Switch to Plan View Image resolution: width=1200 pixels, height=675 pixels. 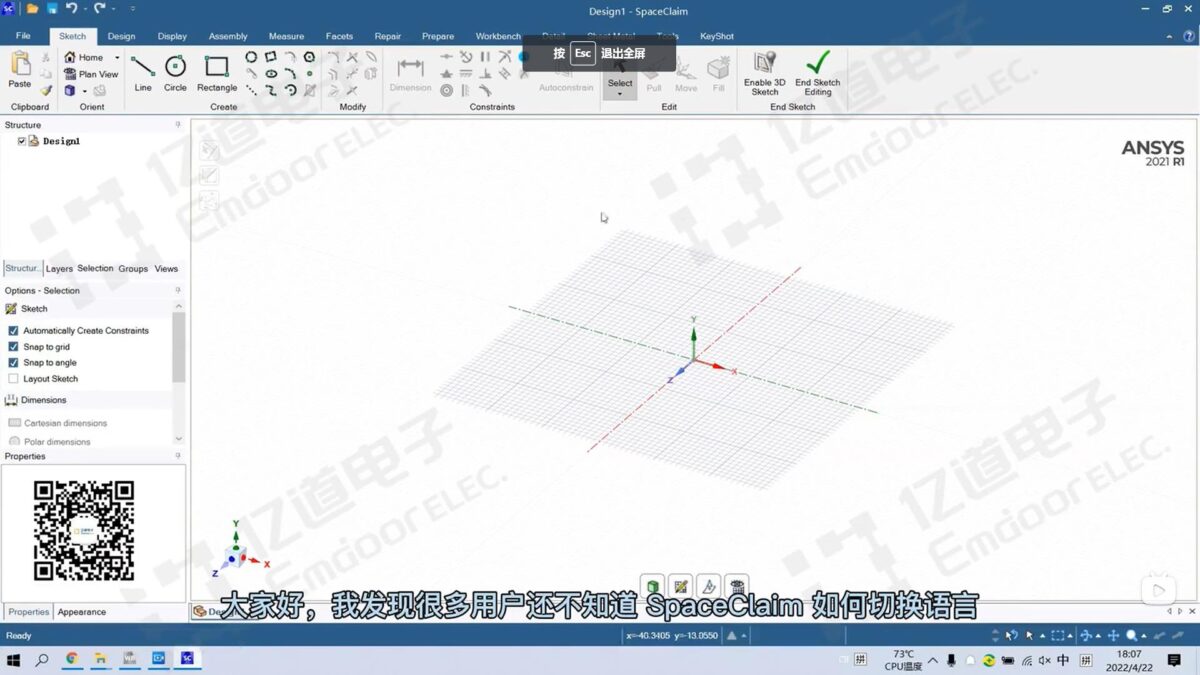pyautogui.click(x=90, y=74)
